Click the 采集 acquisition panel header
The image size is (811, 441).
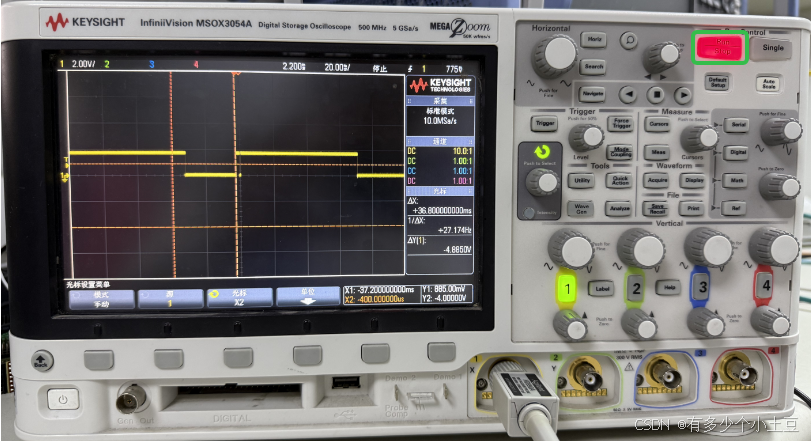[440, 101]
